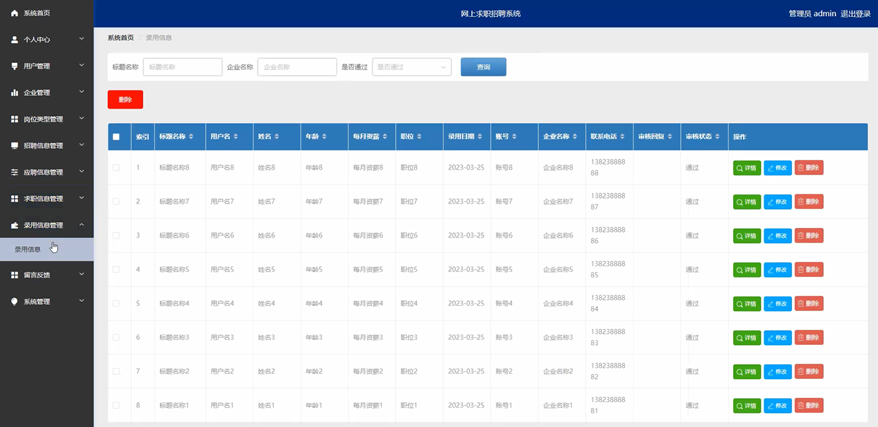
Task: Check the row checkbox for 标题名称2
Action: click(x=116, y=371)
